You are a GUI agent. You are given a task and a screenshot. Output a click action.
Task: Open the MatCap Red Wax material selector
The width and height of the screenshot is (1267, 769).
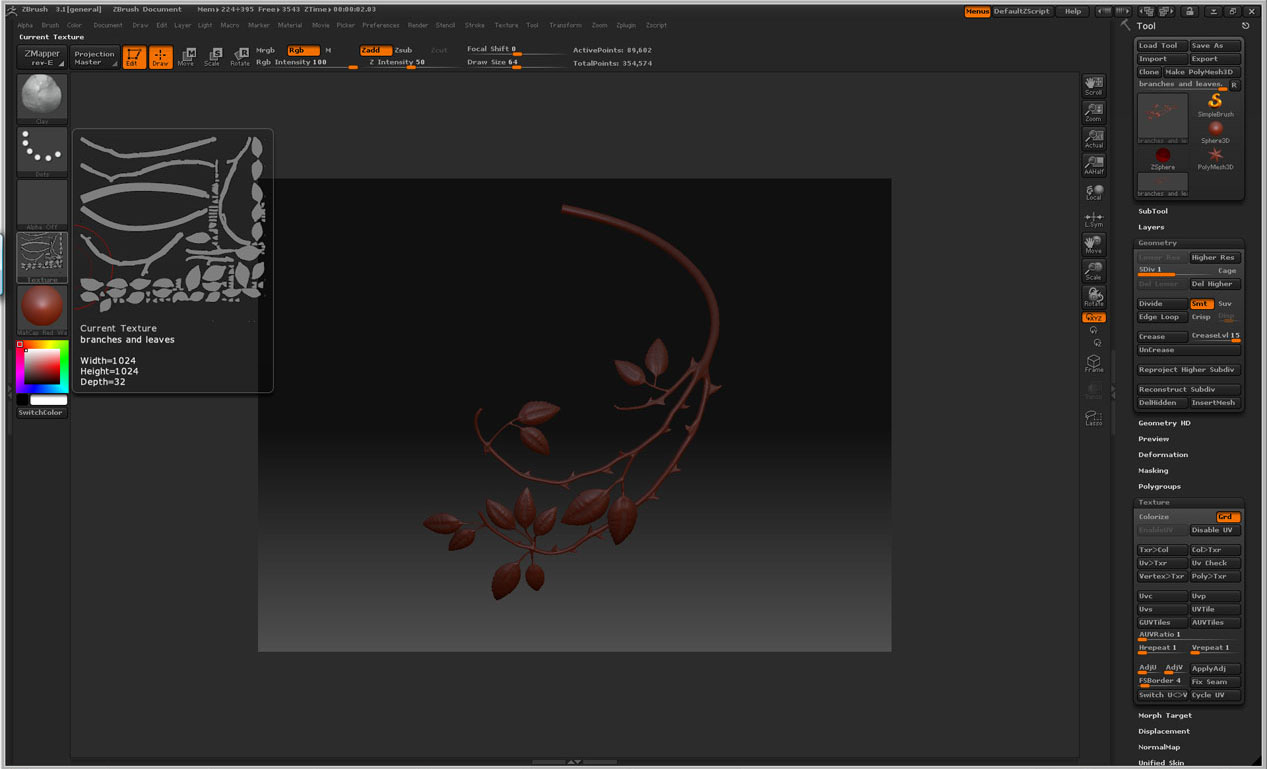tap(42, 310)
